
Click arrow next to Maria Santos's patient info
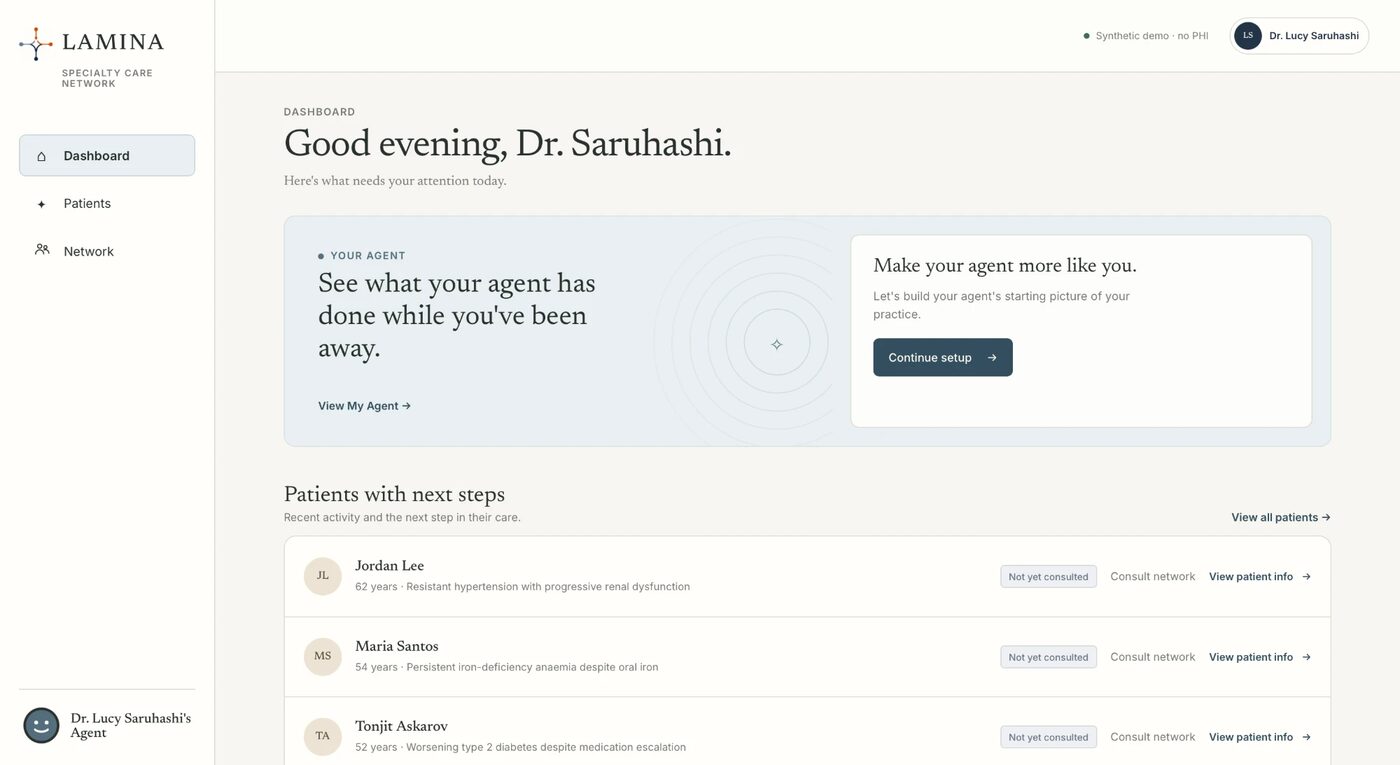1306,657
